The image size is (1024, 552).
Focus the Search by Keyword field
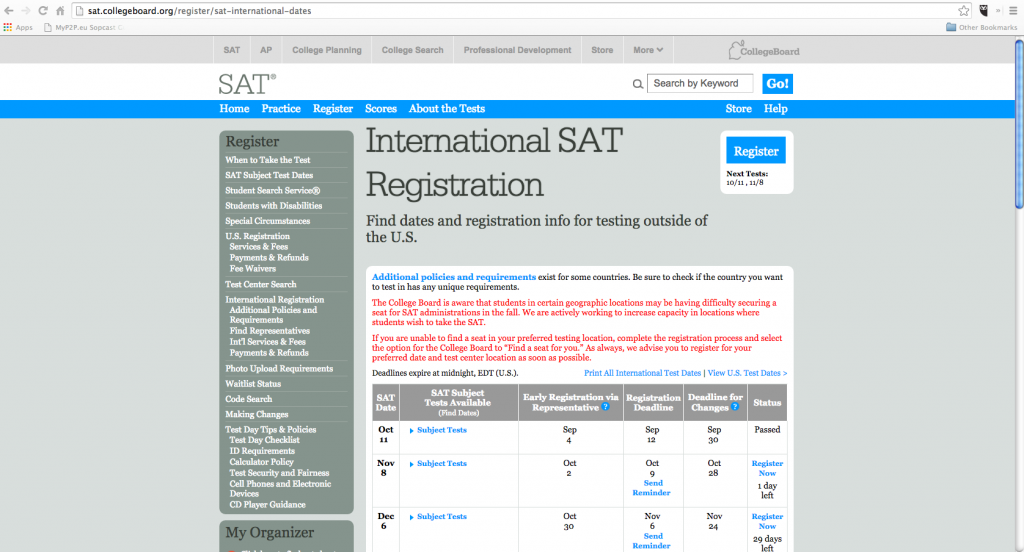699,84
